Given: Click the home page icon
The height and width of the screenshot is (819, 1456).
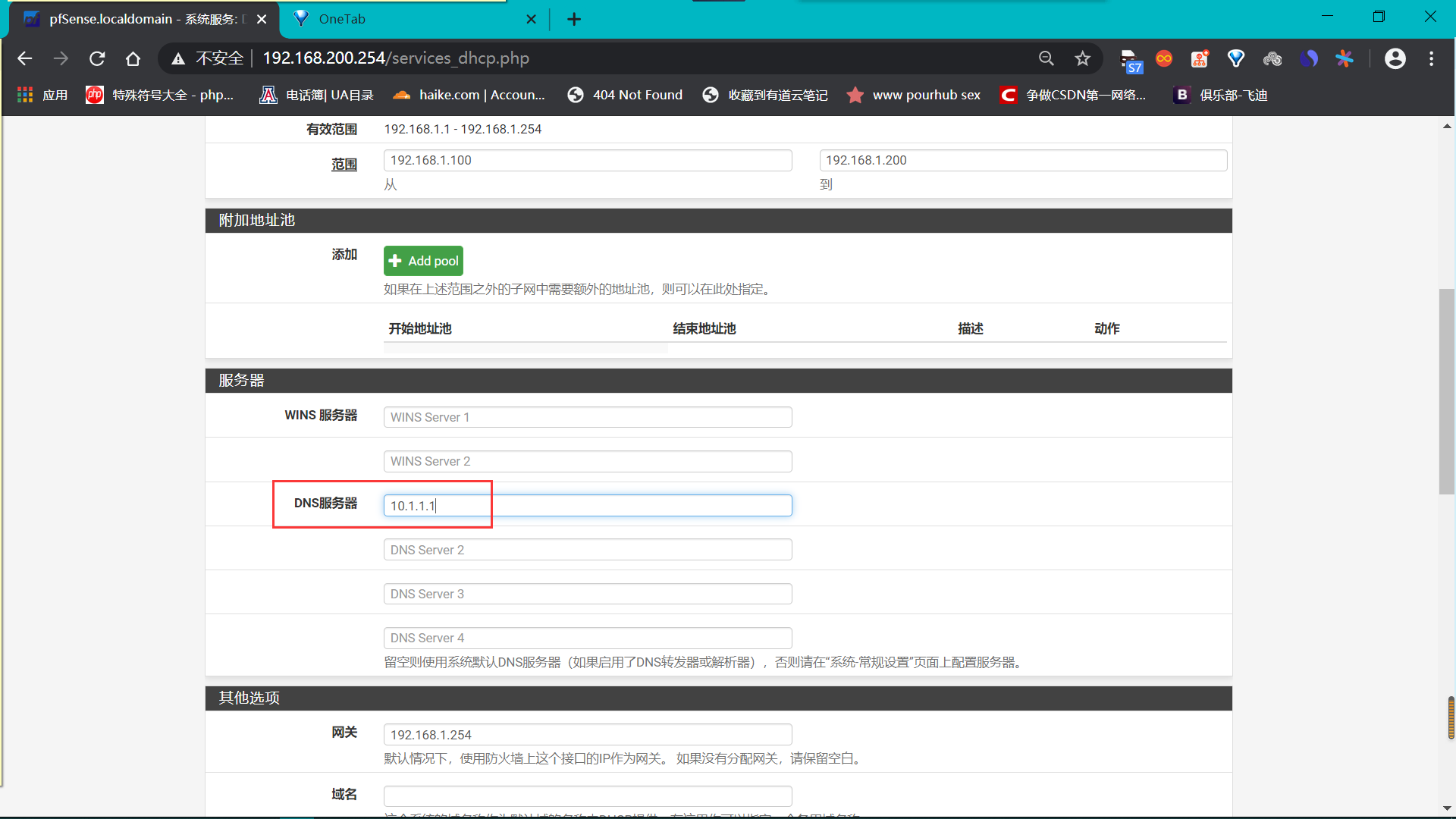Looking at the screenshot, I should point(133,58).
